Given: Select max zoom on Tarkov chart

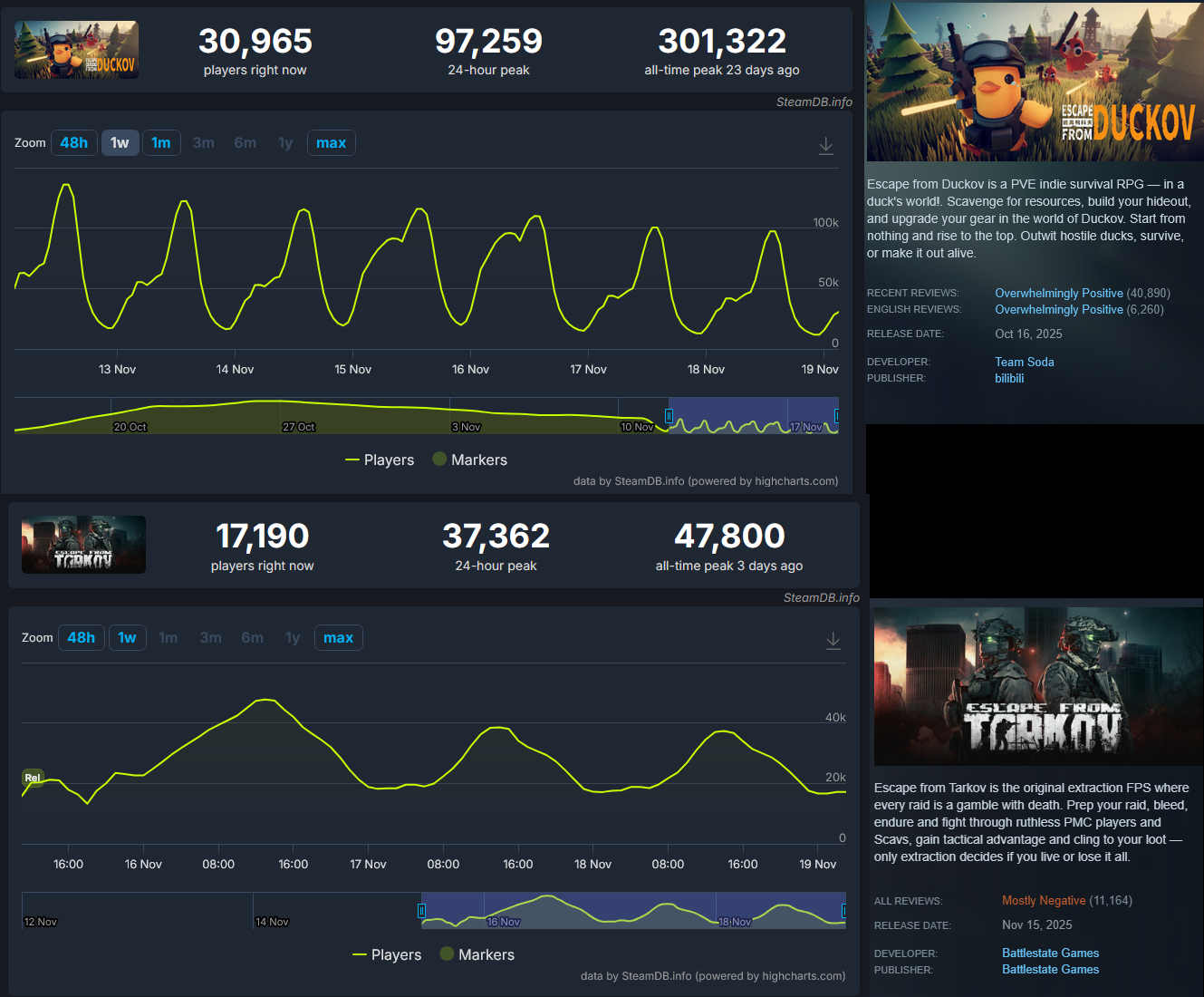Looking at the screenshot, I should (339, 638).
